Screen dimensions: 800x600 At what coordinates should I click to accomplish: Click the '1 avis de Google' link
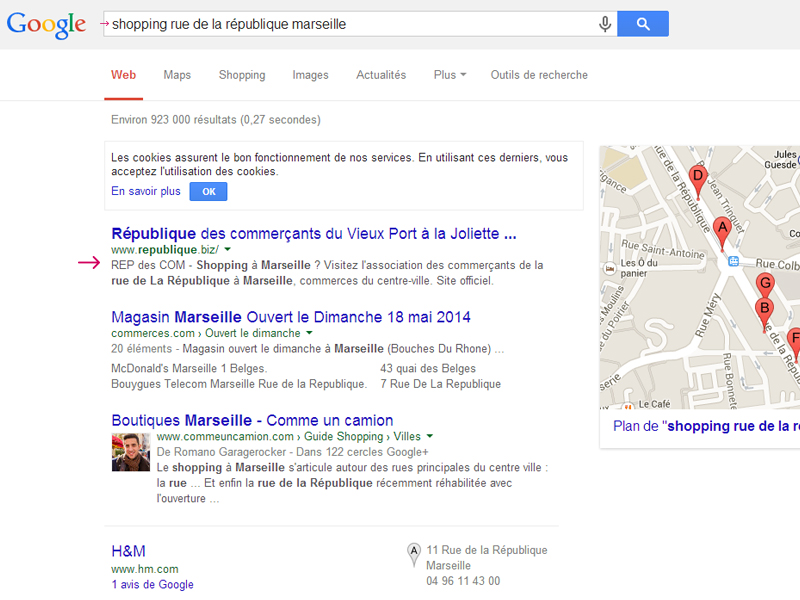151,584
